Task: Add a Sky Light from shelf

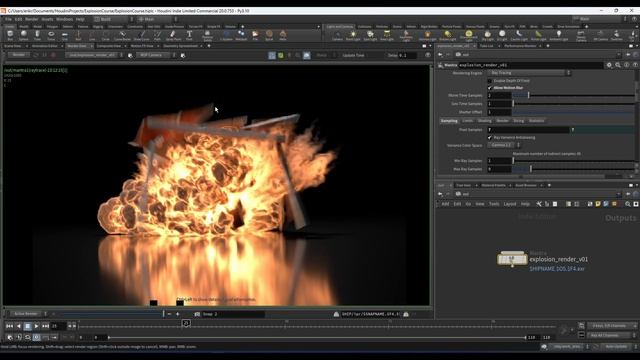Action: click(x=487, y=36)
